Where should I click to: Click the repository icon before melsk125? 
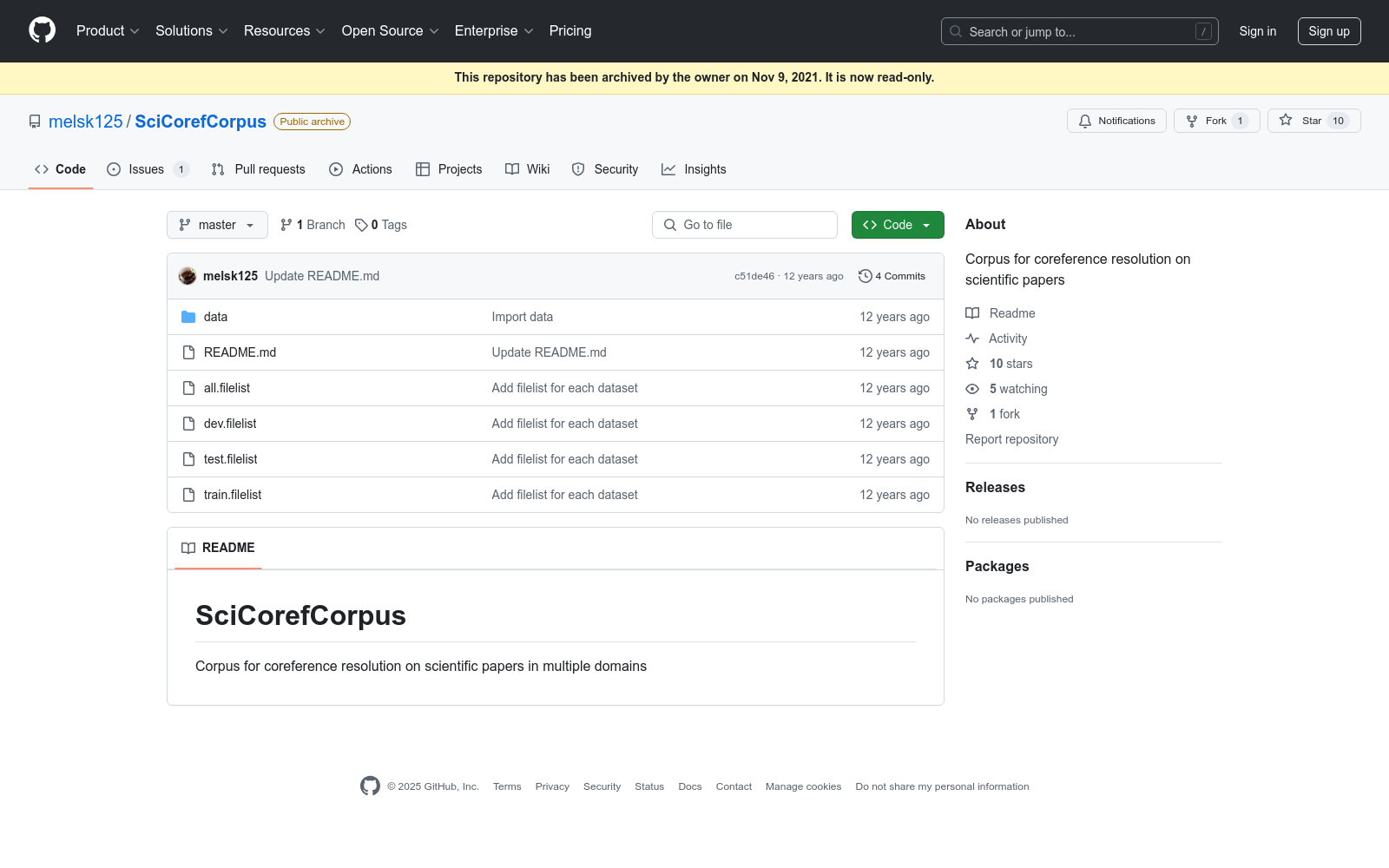pos(35,122)
